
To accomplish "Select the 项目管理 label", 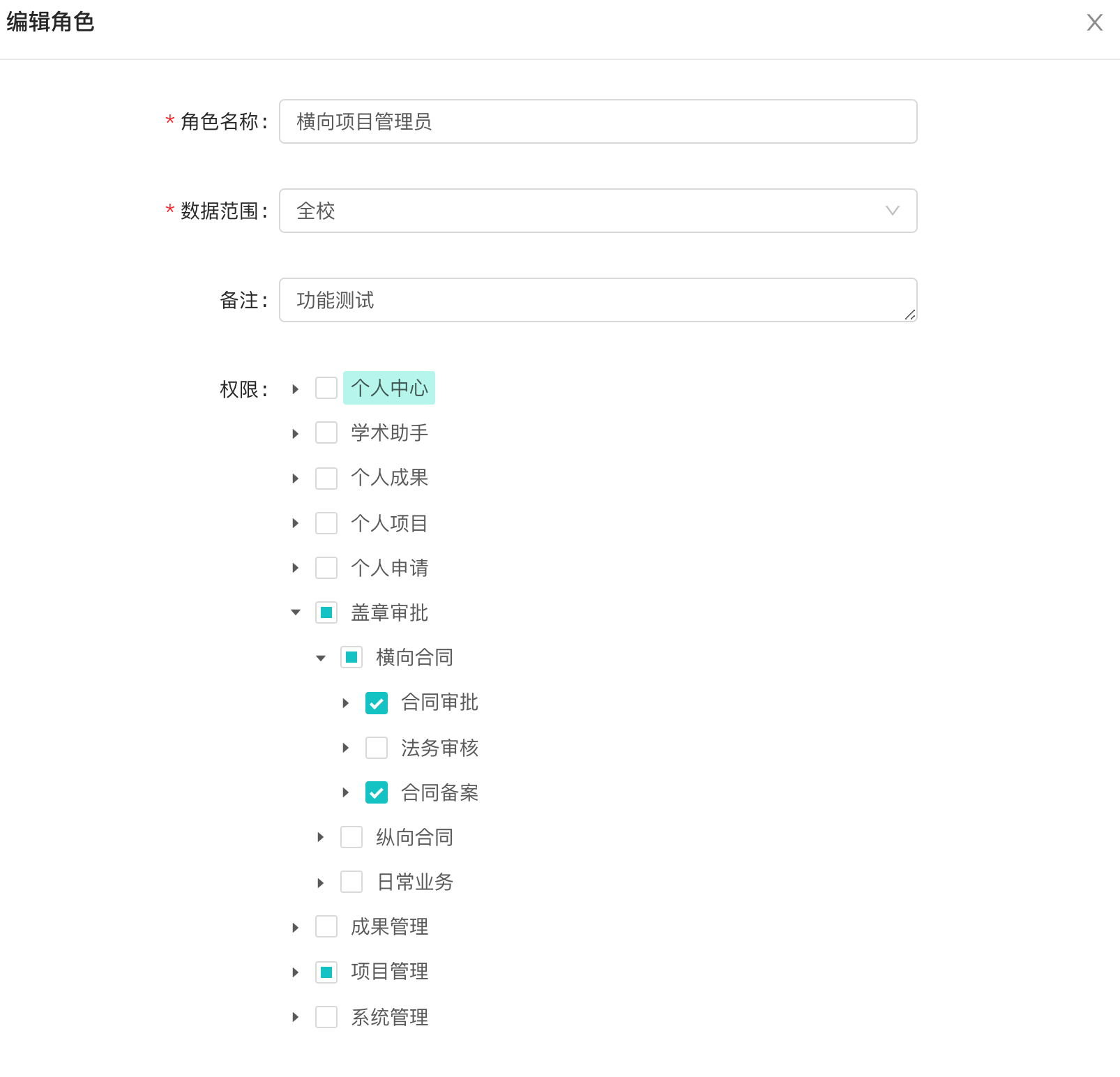I will pos(389,972).
